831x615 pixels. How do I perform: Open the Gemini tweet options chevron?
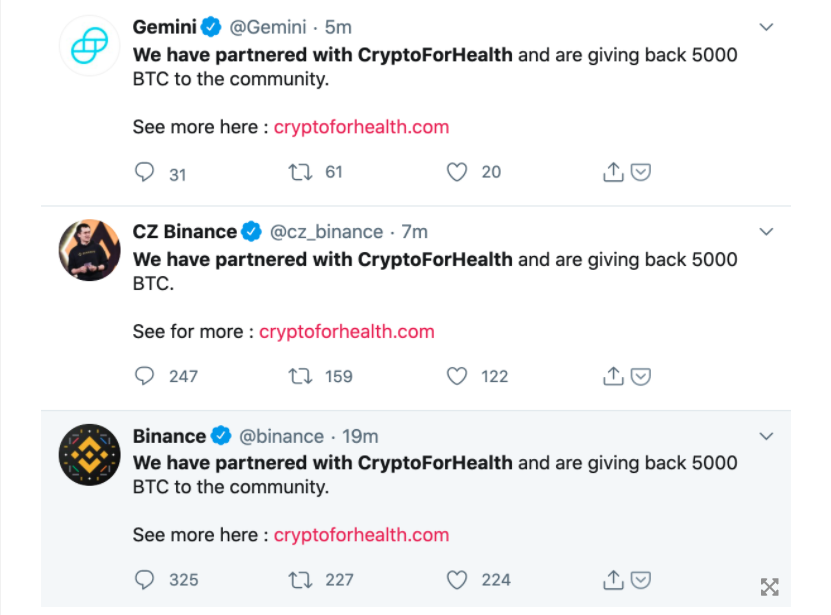[x=767, y=27]
